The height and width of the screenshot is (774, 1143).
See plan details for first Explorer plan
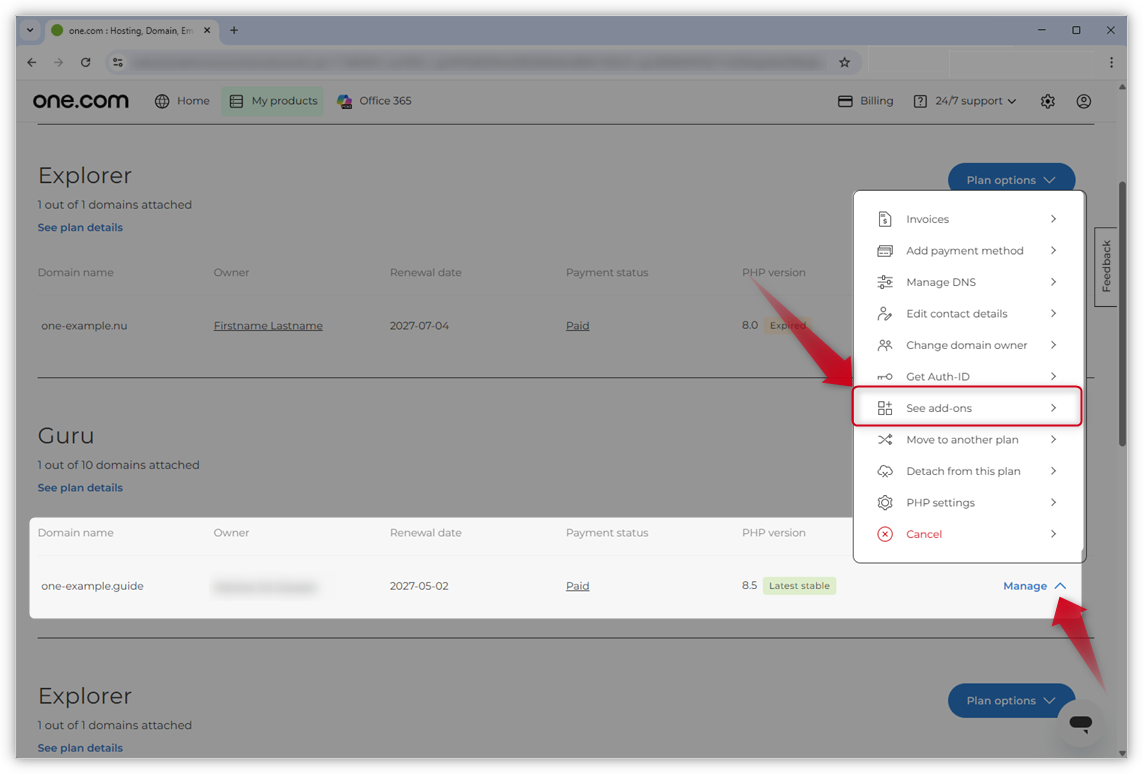(80, 227)
